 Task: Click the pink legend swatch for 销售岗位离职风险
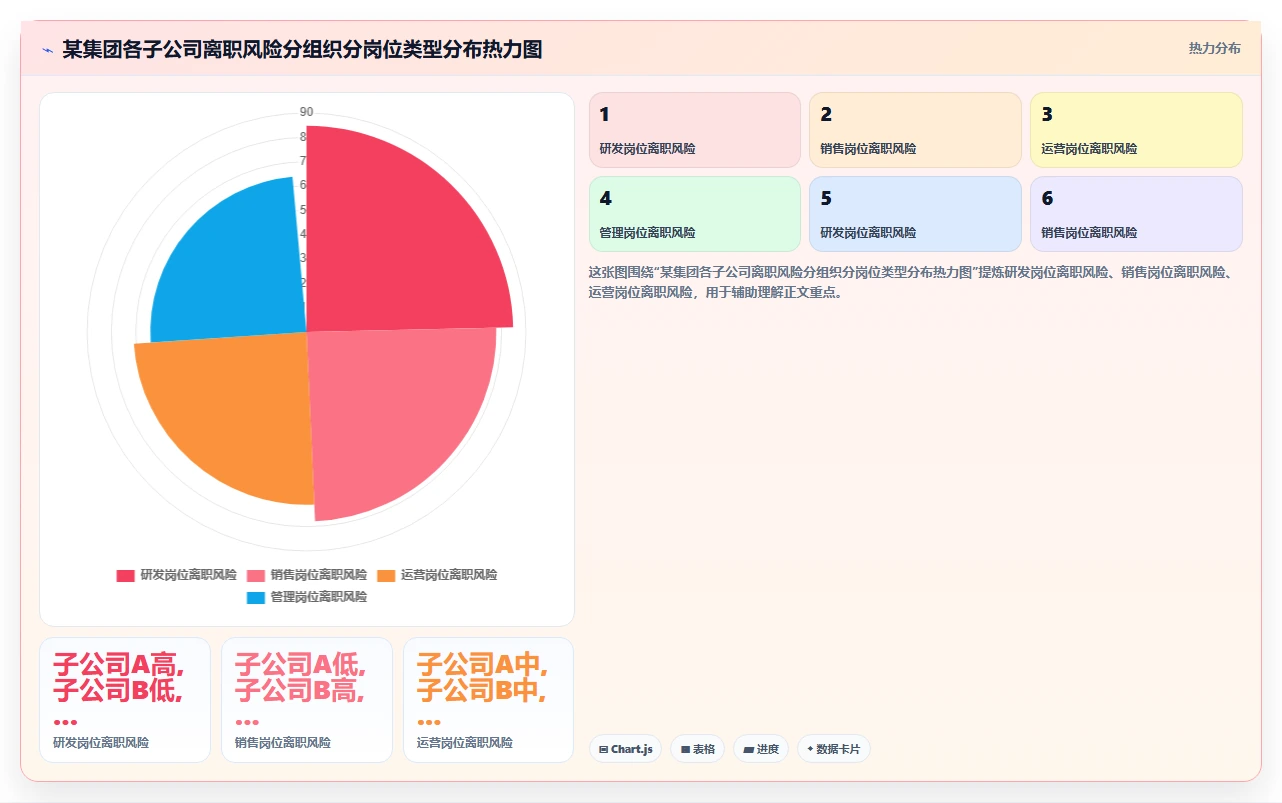(255, 575)
